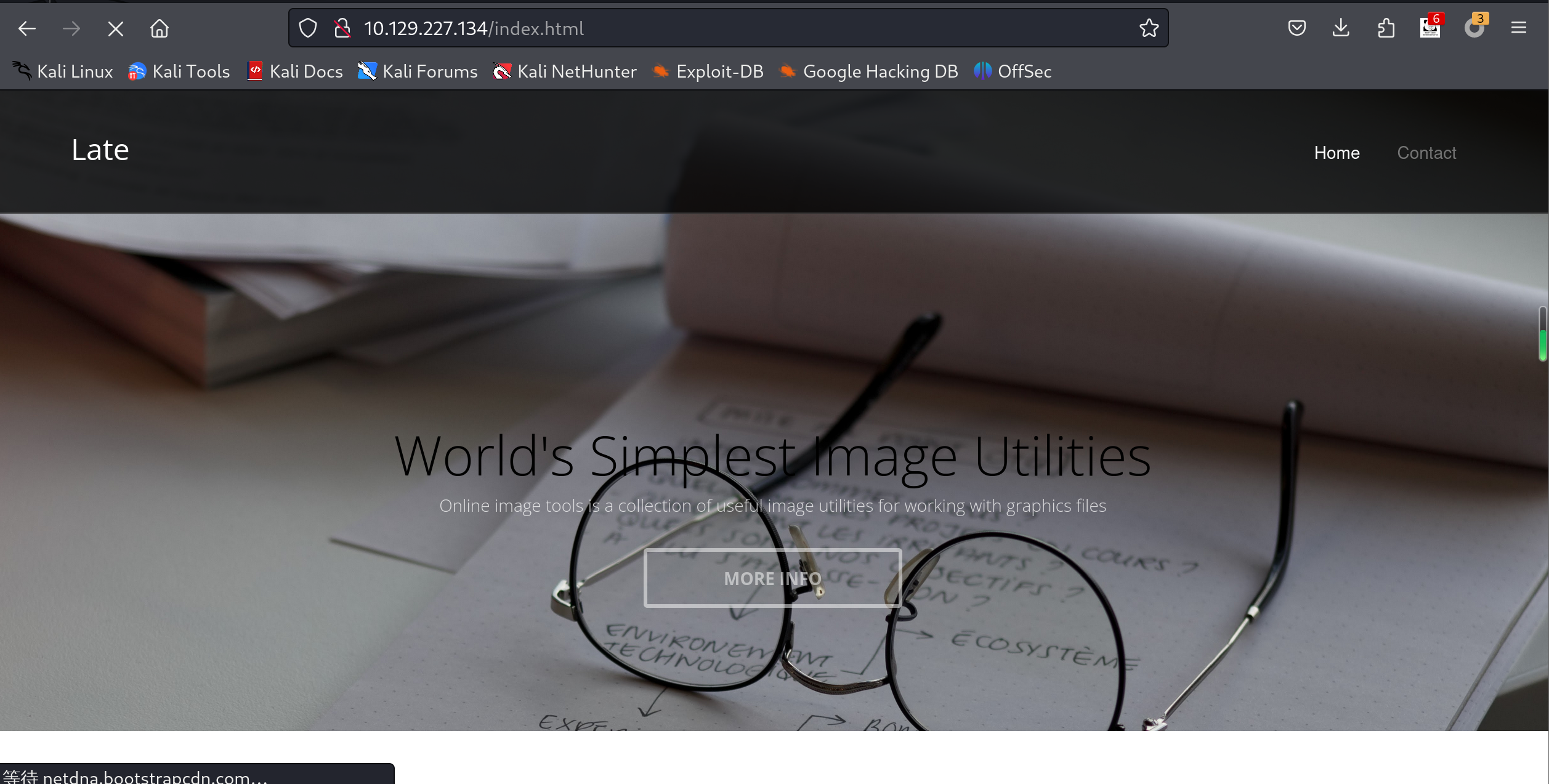Open the extensions puzzle icon

click(x=1386, y=28)
